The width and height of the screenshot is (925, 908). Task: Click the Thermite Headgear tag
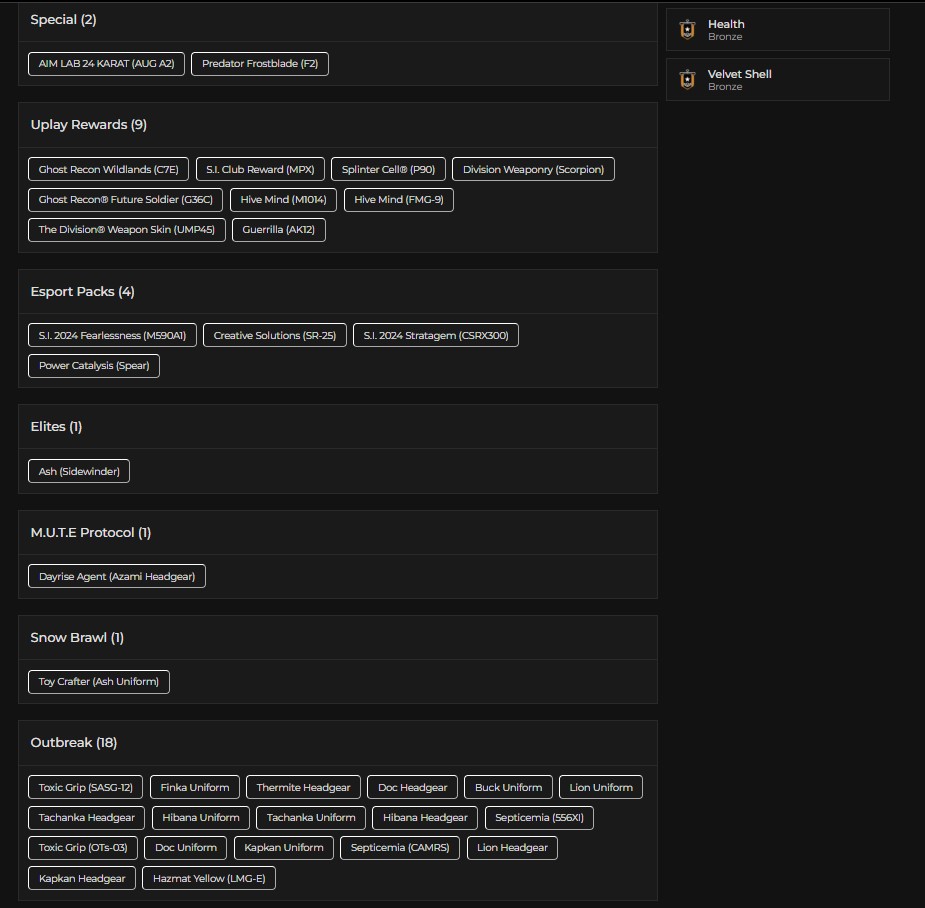pos(303,787)
